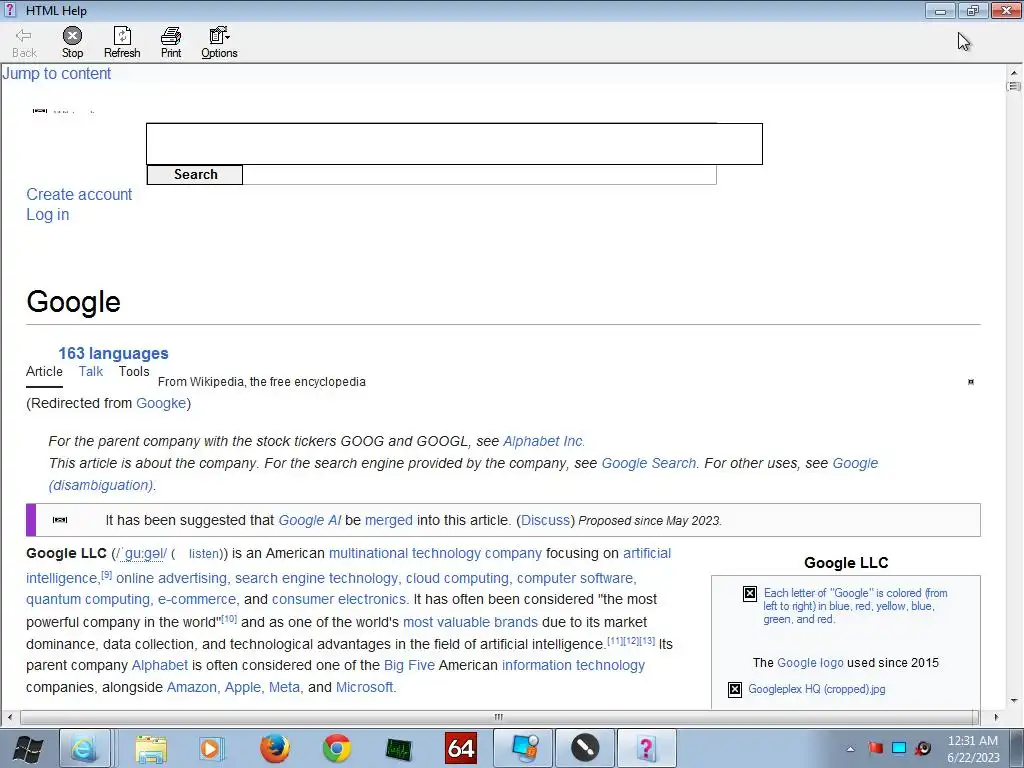Viewport: 1024px width, 768px height.
Task: Click the red flag tray icon
Action: (x=875, y=748)
